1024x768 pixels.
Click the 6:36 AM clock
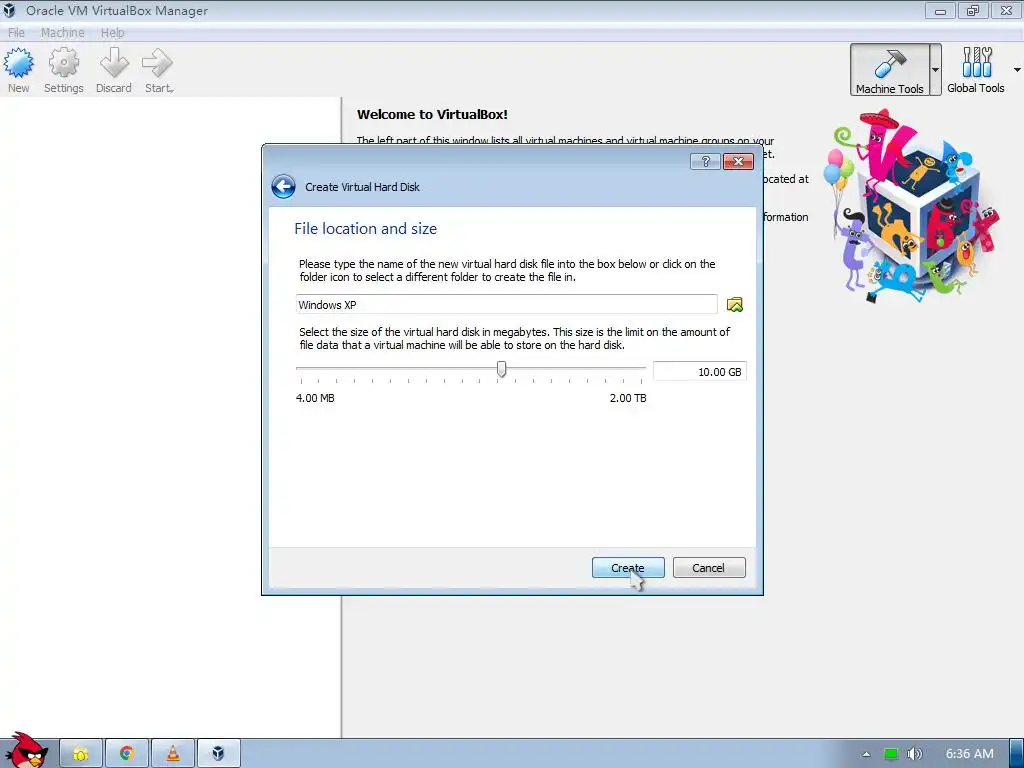click(x=970, y=754)
